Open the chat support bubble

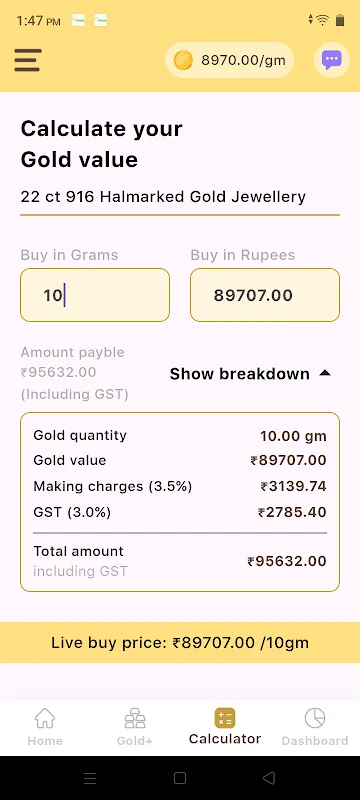point(331,60)
